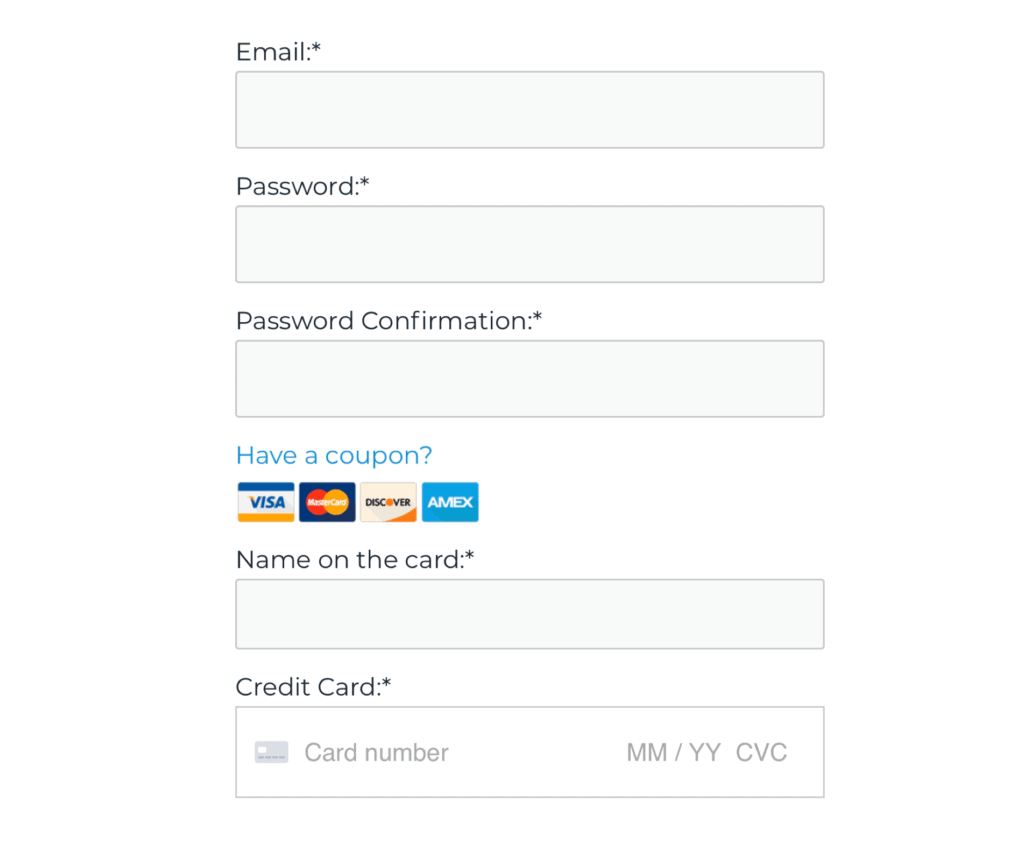Focus the Email input field
This screenshot has width=1024, height=858.
(530, 110)
